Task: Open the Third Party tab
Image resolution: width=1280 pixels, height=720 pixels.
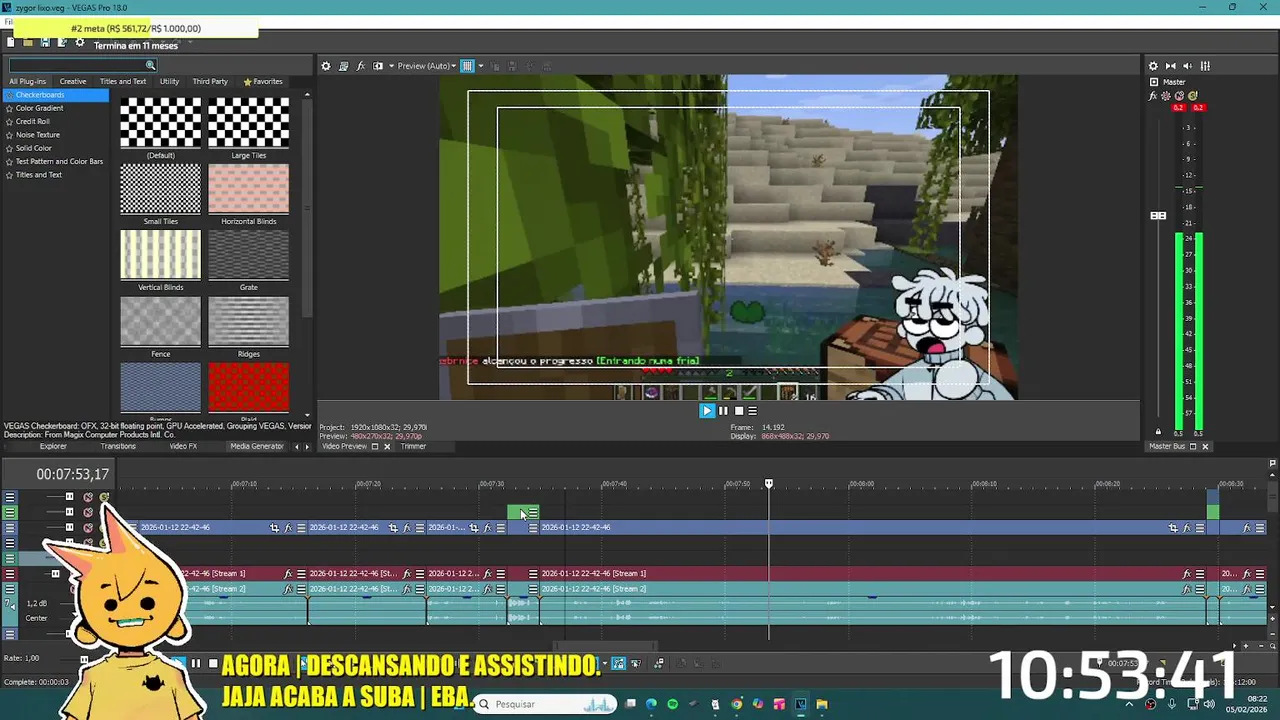Action: pyautogui.click(x=210, y=81)
